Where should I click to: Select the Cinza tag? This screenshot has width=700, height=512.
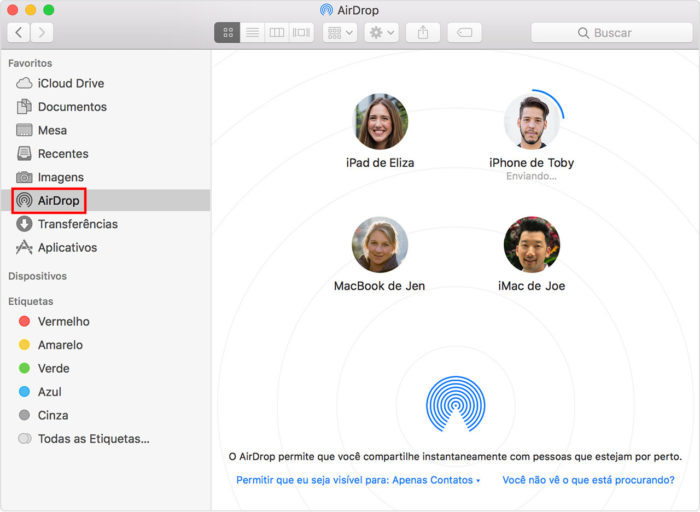(x=106, y=415)
